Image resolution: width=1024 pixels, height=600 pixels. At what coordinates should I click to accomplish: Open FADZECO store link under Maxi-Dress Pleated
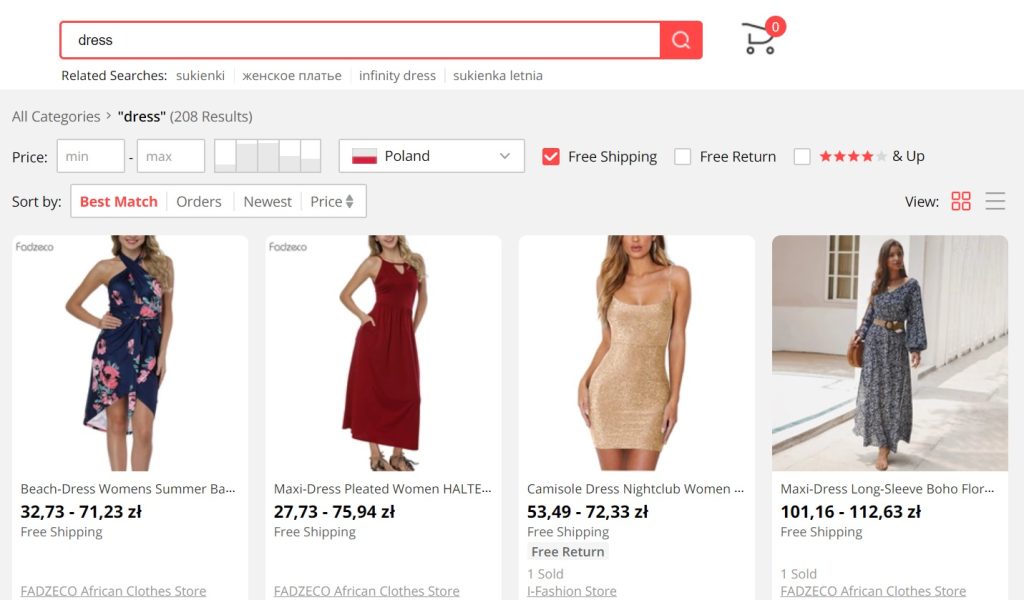point(366,591)
